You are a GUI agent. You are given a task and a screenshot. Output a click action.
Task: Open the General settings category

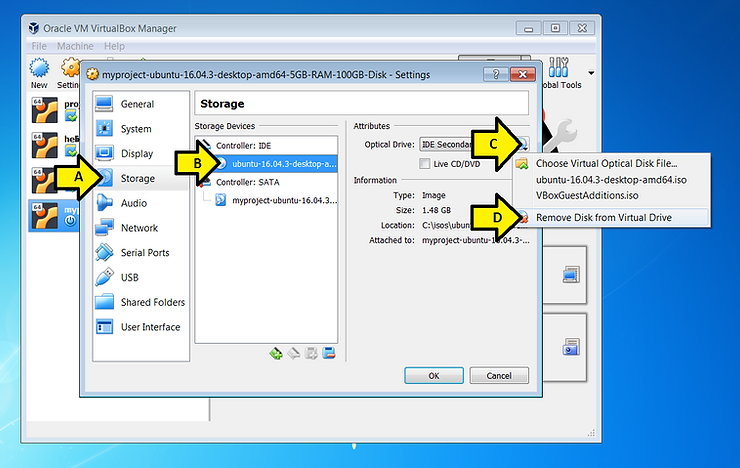pyautogui.click(x=141, y=104)
